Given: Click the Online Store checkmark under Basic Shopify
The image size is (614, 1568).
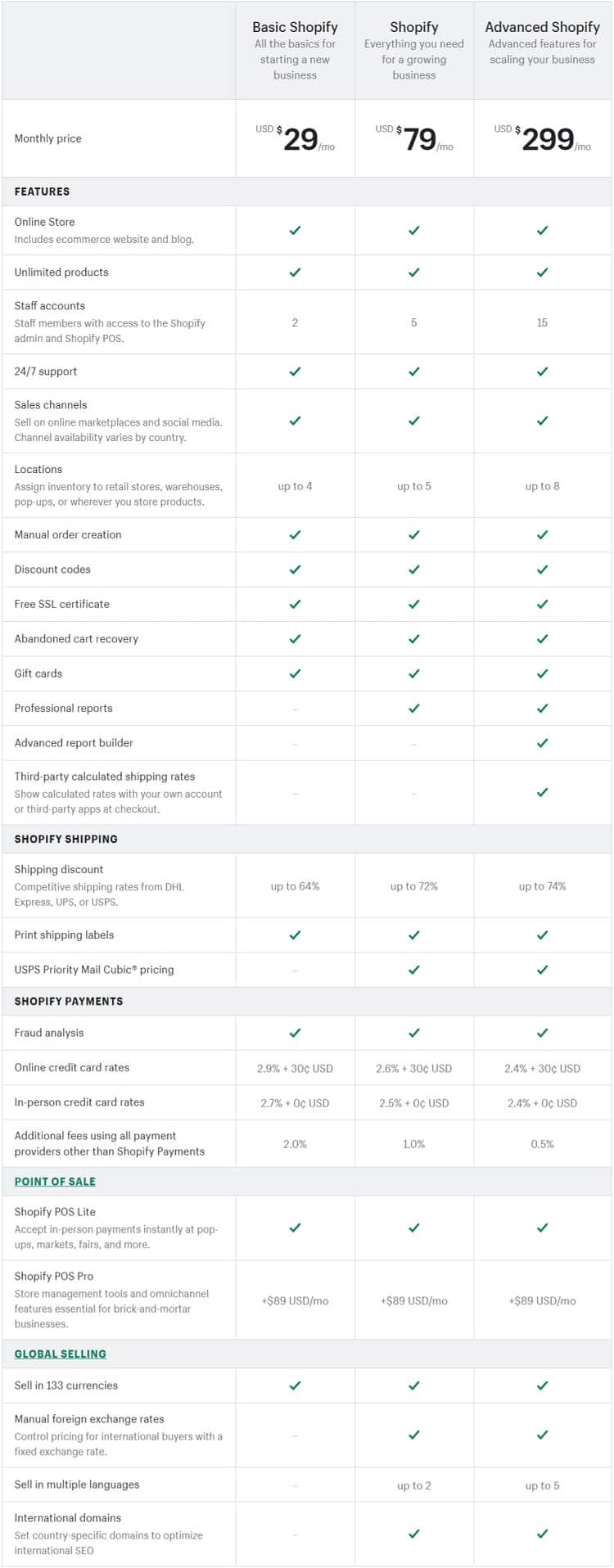Looking at the screenshot, I should pyautogui.click(x=295, y=231).
